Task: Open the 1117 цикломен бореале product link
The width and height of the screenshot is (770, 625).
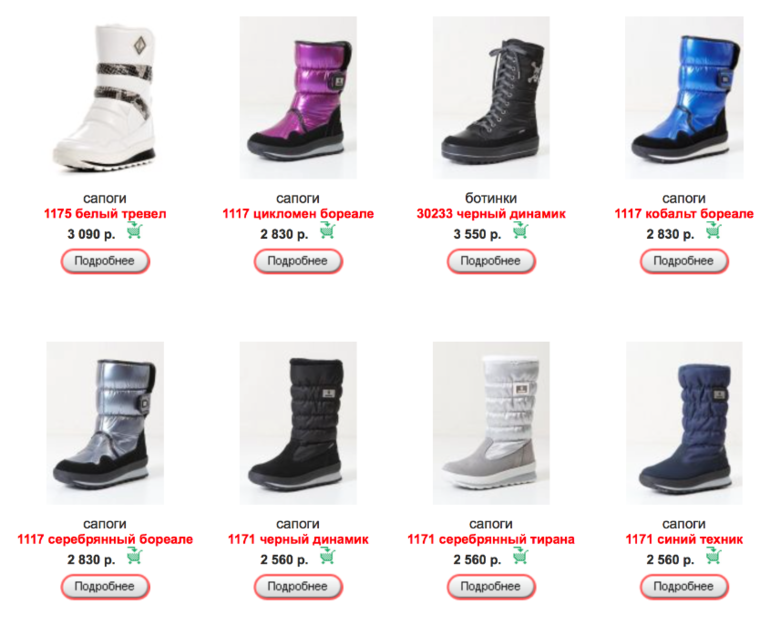Action: (298, 214)
